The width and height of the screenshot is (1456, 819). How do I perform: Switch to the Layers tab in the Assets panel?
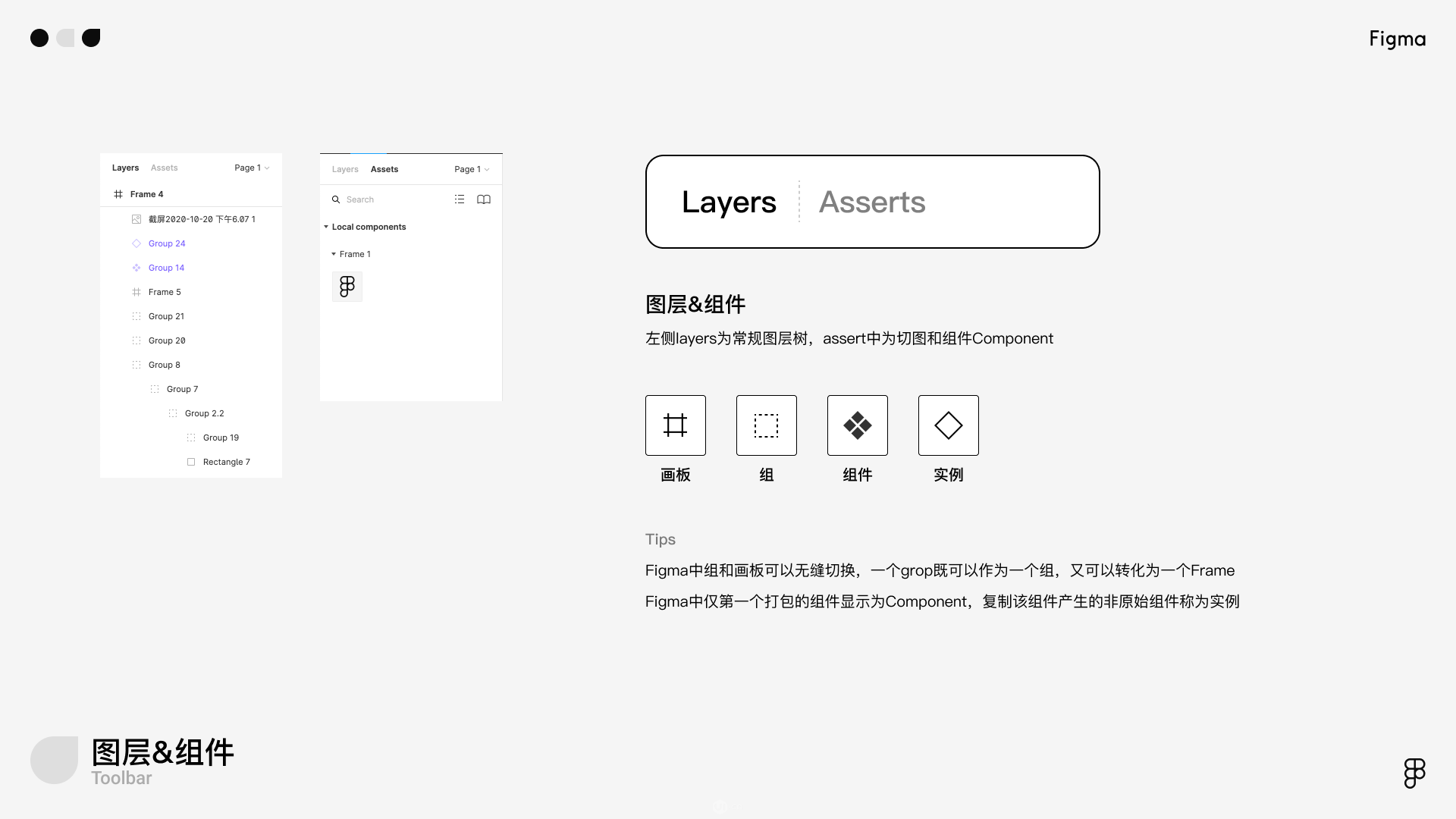345,169
